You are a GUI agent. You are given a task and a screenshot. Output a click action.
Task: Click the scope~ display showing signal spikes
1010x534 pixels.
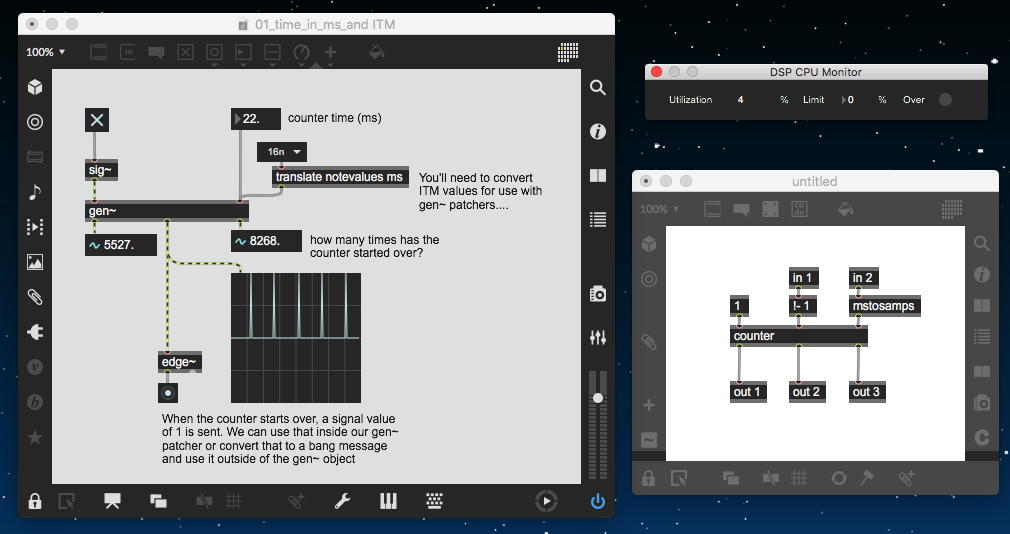pos(296,338)
